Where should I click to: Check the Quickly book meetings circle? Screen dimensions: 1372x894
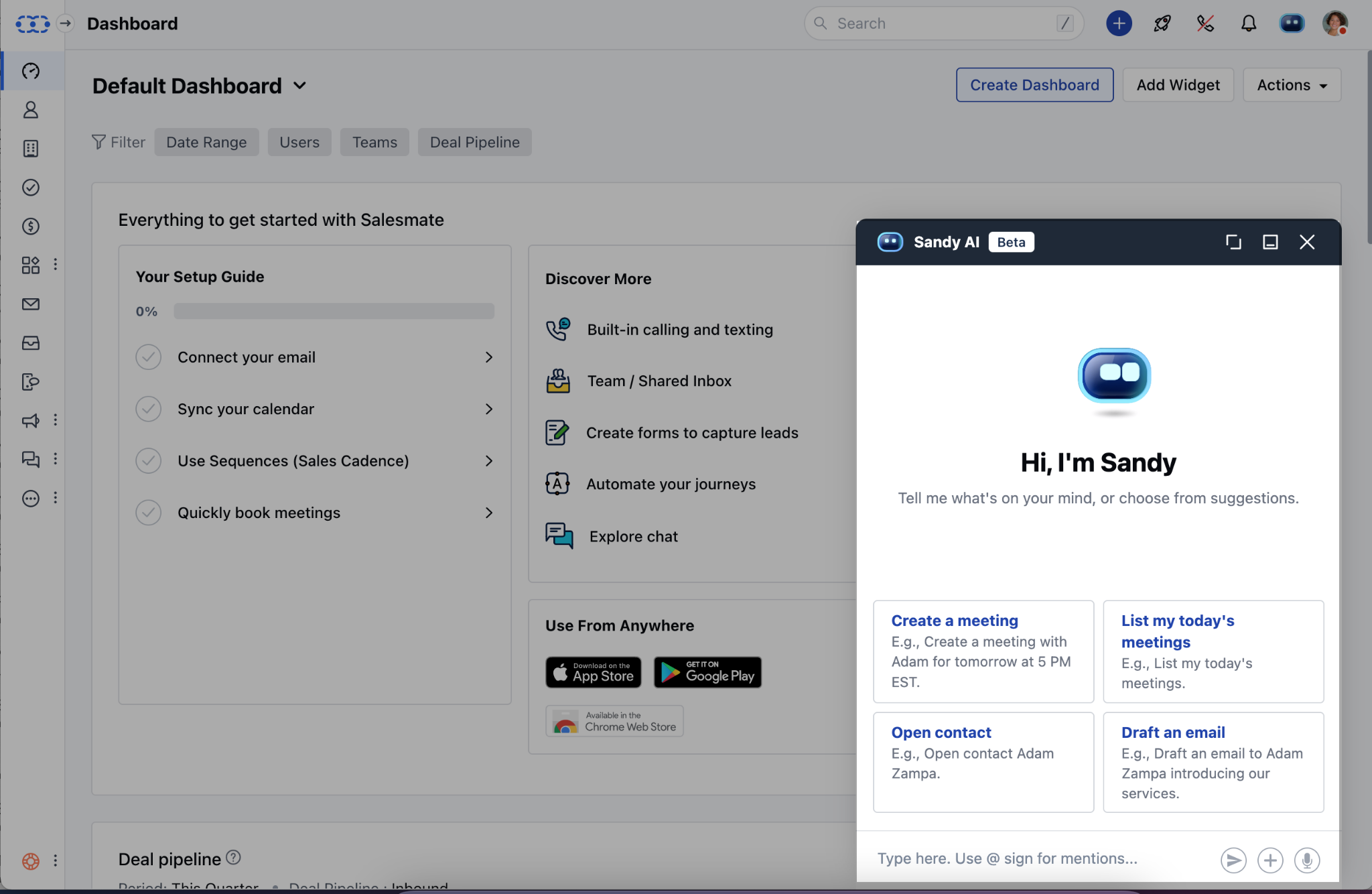click(x=149, y=513)
